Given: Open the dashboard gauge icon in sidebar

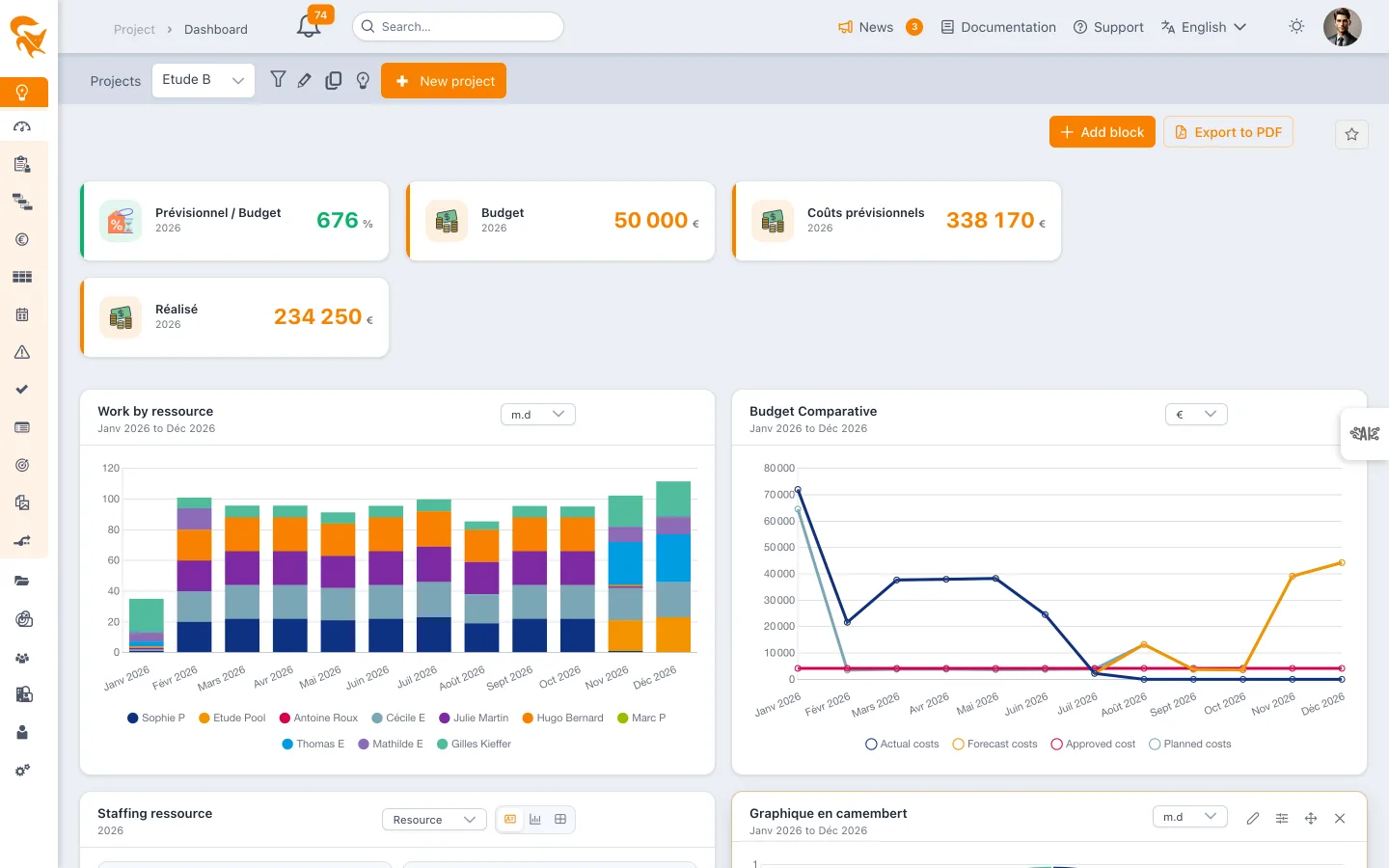Looking at the screenshot, I should coord(22,126).
